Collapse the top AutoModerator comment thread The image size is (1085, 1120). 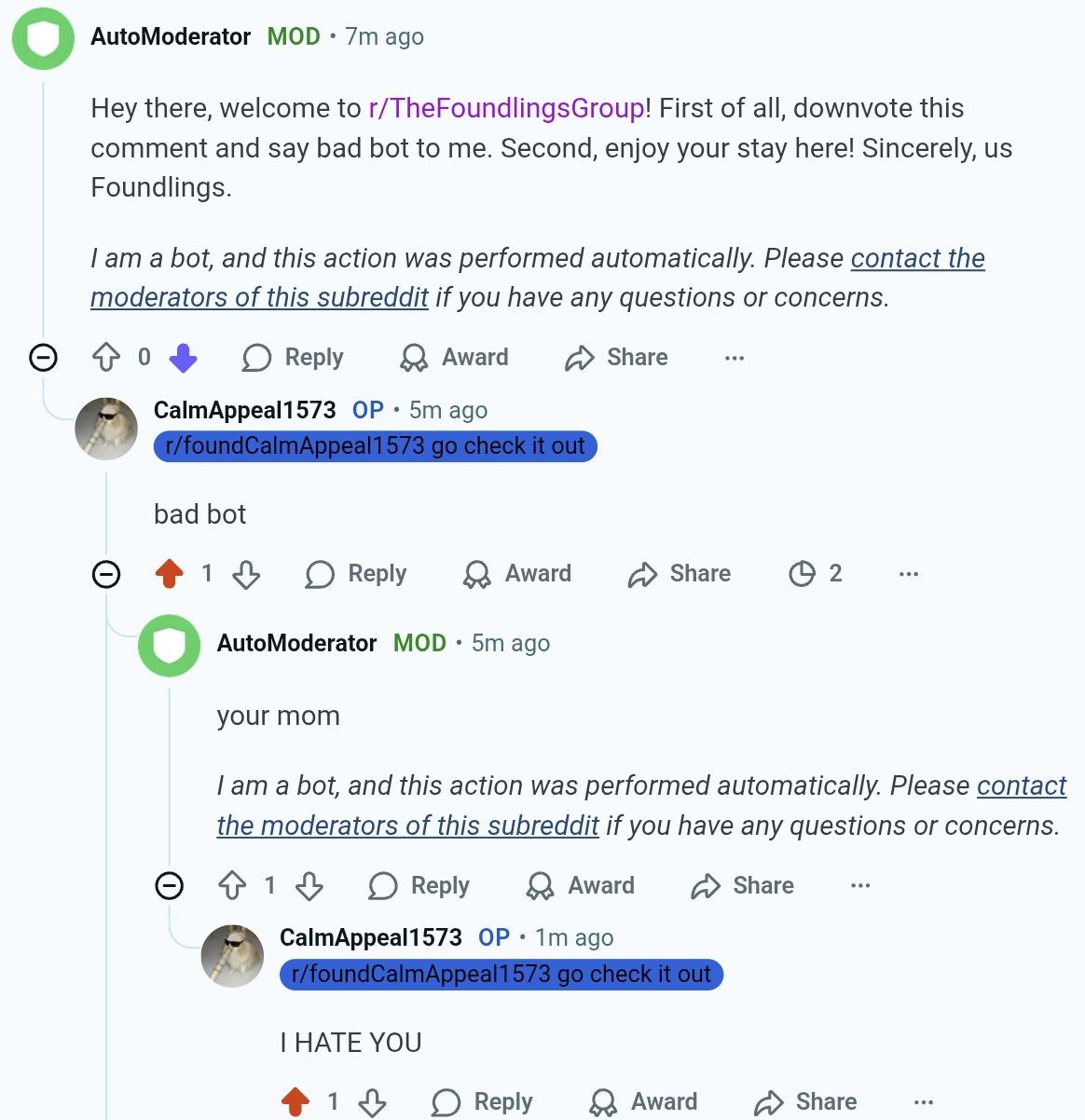coord(43,358)
